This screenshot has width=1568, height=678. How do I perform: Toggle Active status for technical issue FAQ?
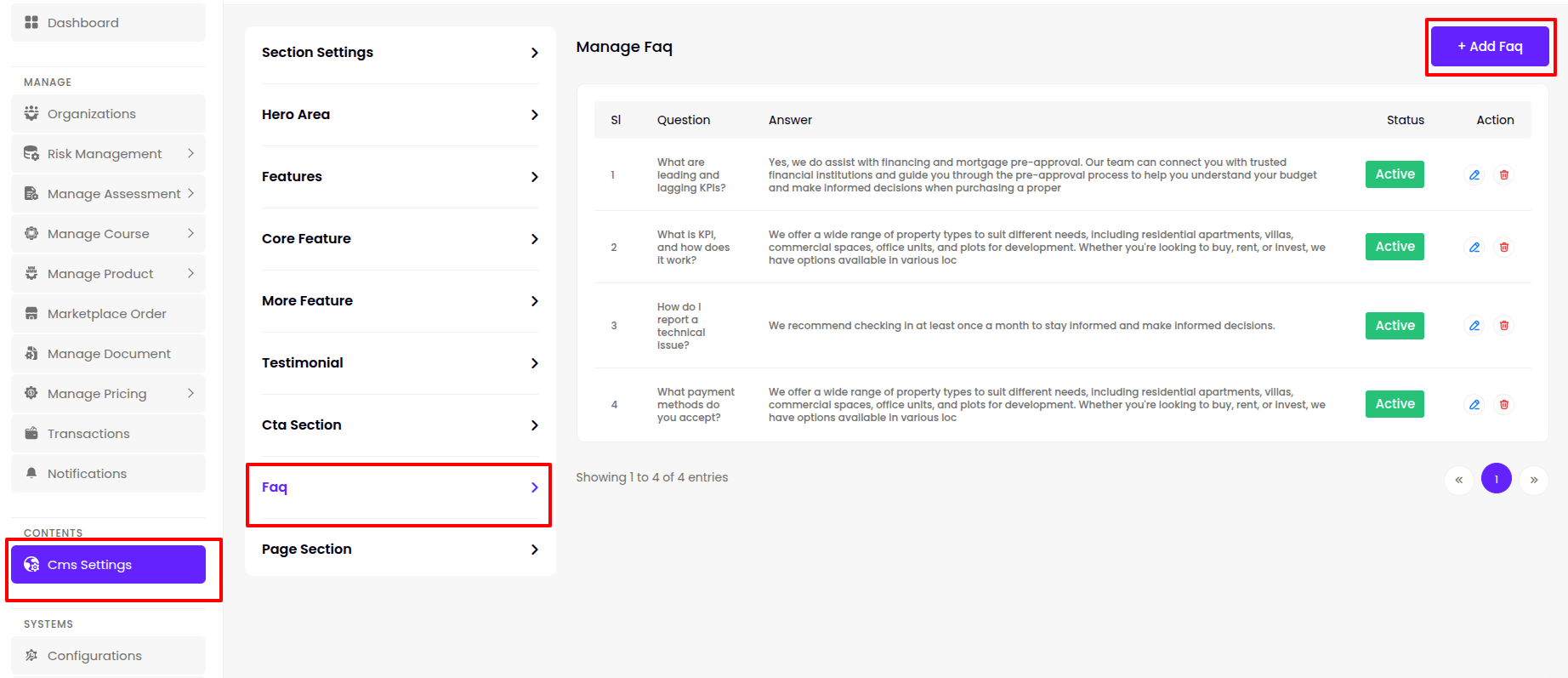click(1395, 326)
